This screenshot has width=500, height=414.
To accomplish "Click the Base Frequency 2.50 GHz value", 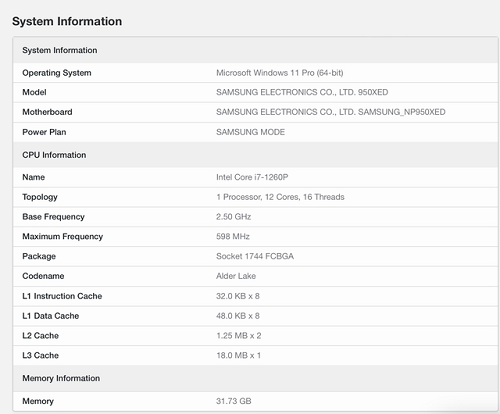I will point(233,217).
